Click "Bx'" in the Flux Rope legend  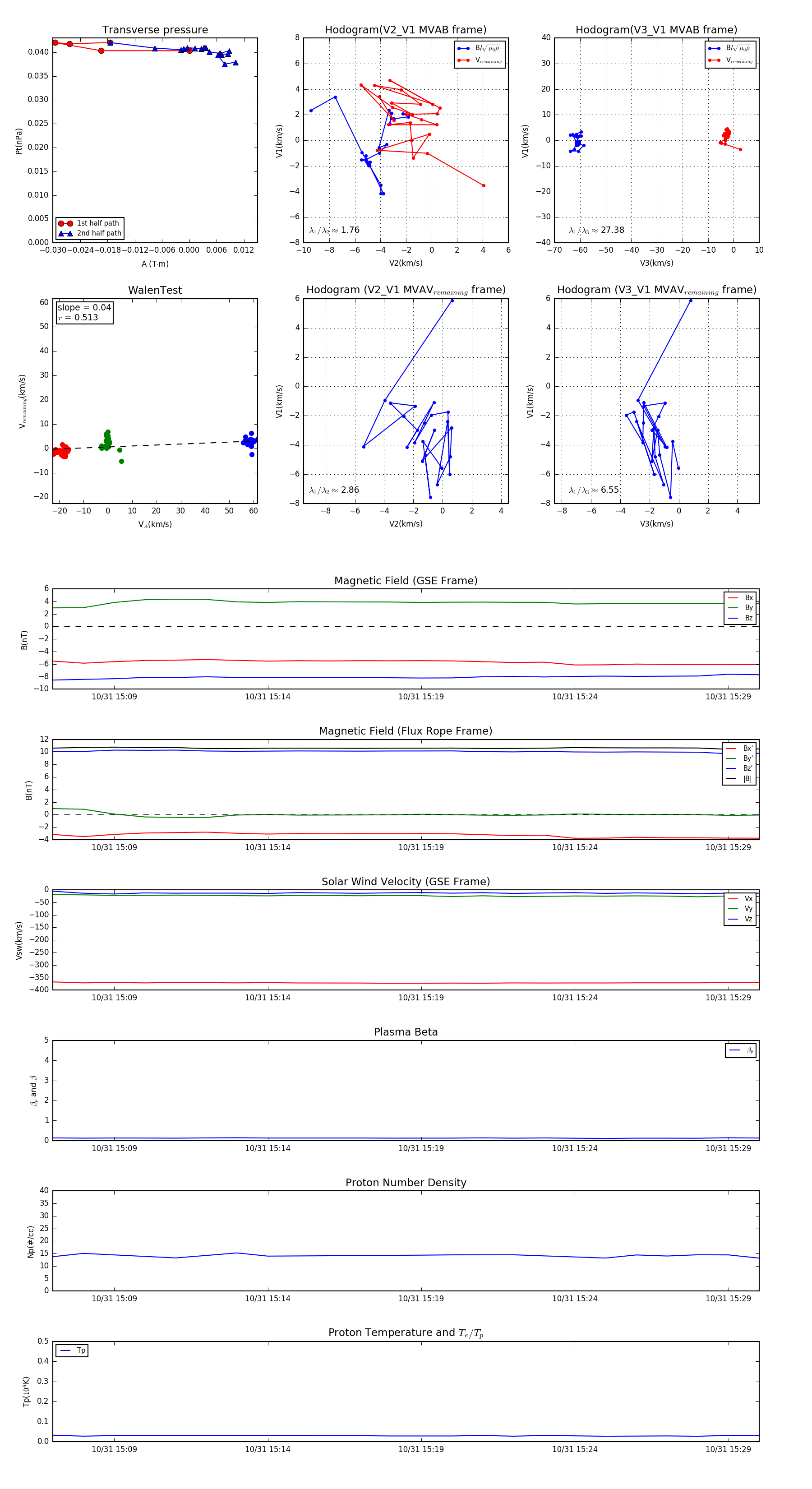click(740, 748)
